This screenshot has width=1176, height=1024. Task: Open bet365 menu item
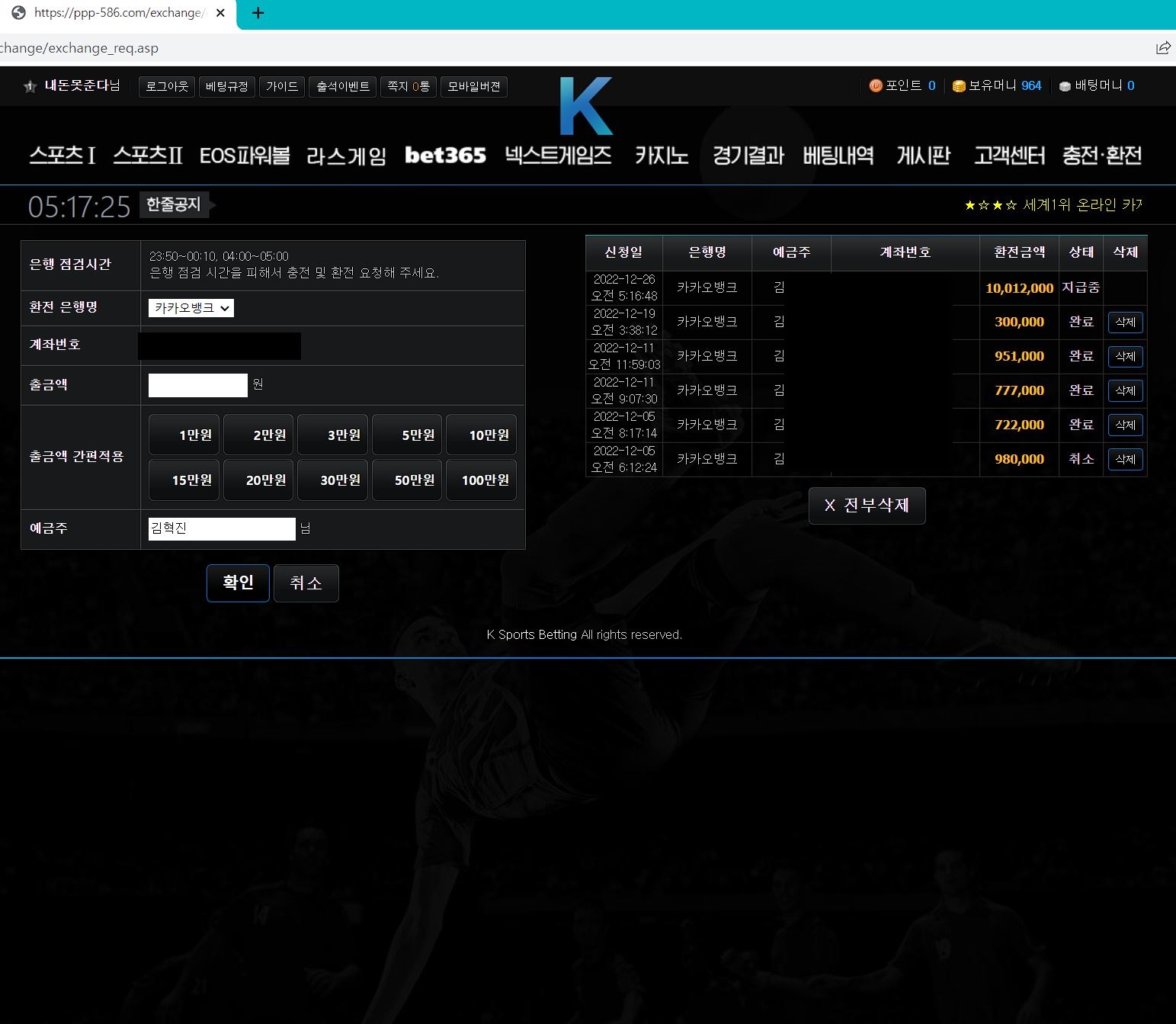[x=445, y=156]
